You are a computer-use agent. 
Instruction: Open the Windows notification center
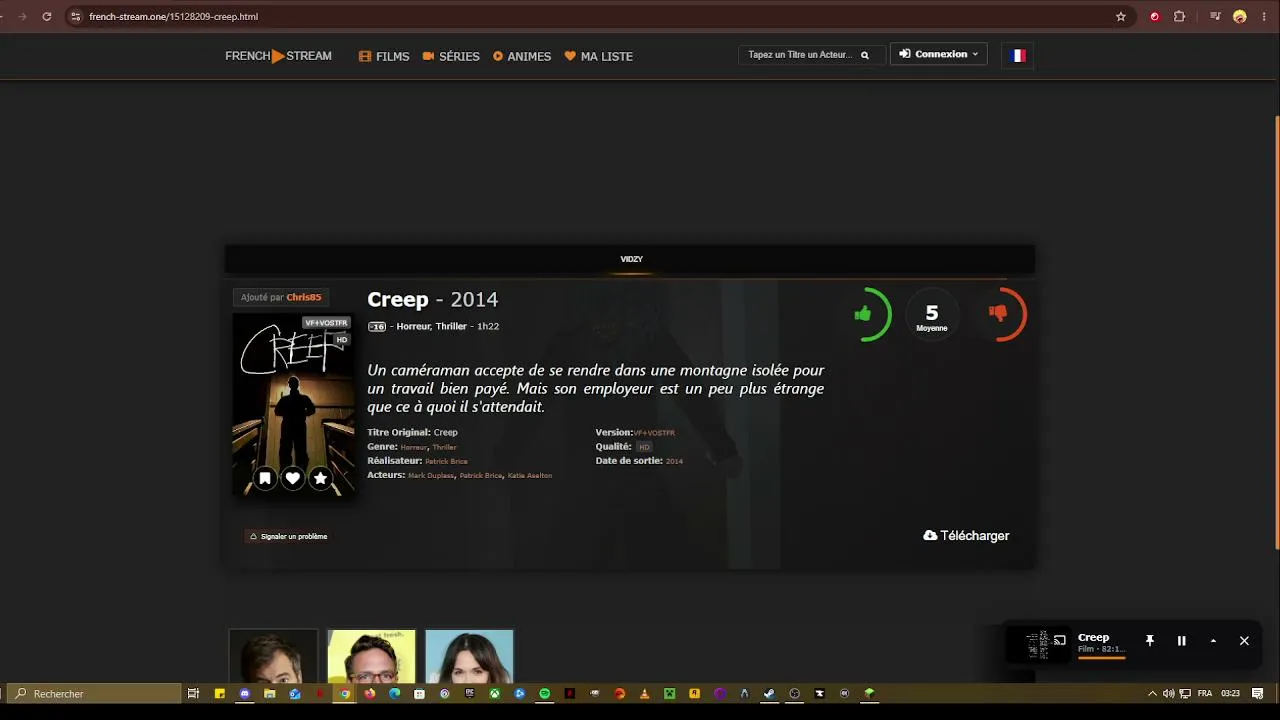[x=1257, y=693]
